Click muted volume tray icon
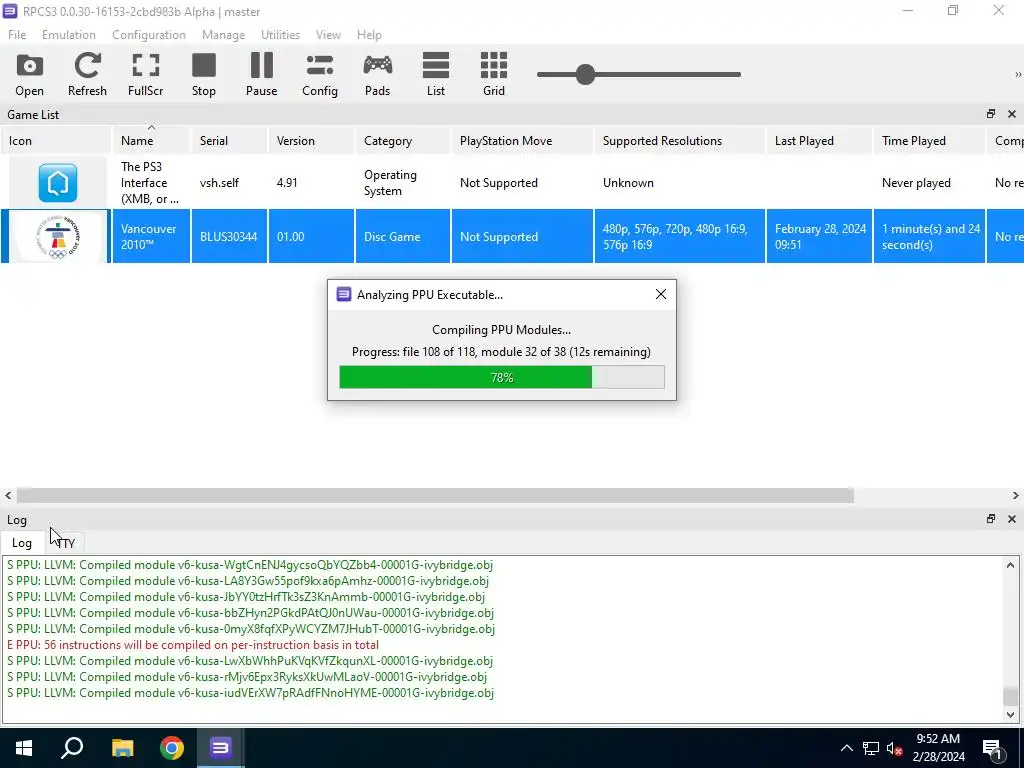The width and height of the screenshot is (1024, 768). point(895,748)
